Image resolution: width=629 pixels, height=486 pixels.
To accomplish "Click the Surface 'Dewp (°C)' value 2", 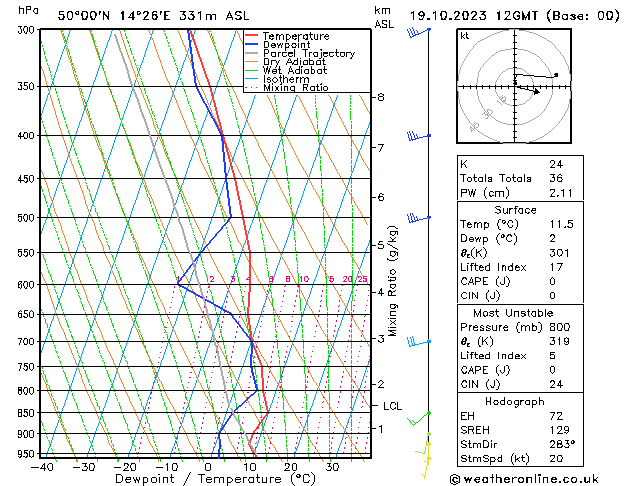I will [552, 239].
